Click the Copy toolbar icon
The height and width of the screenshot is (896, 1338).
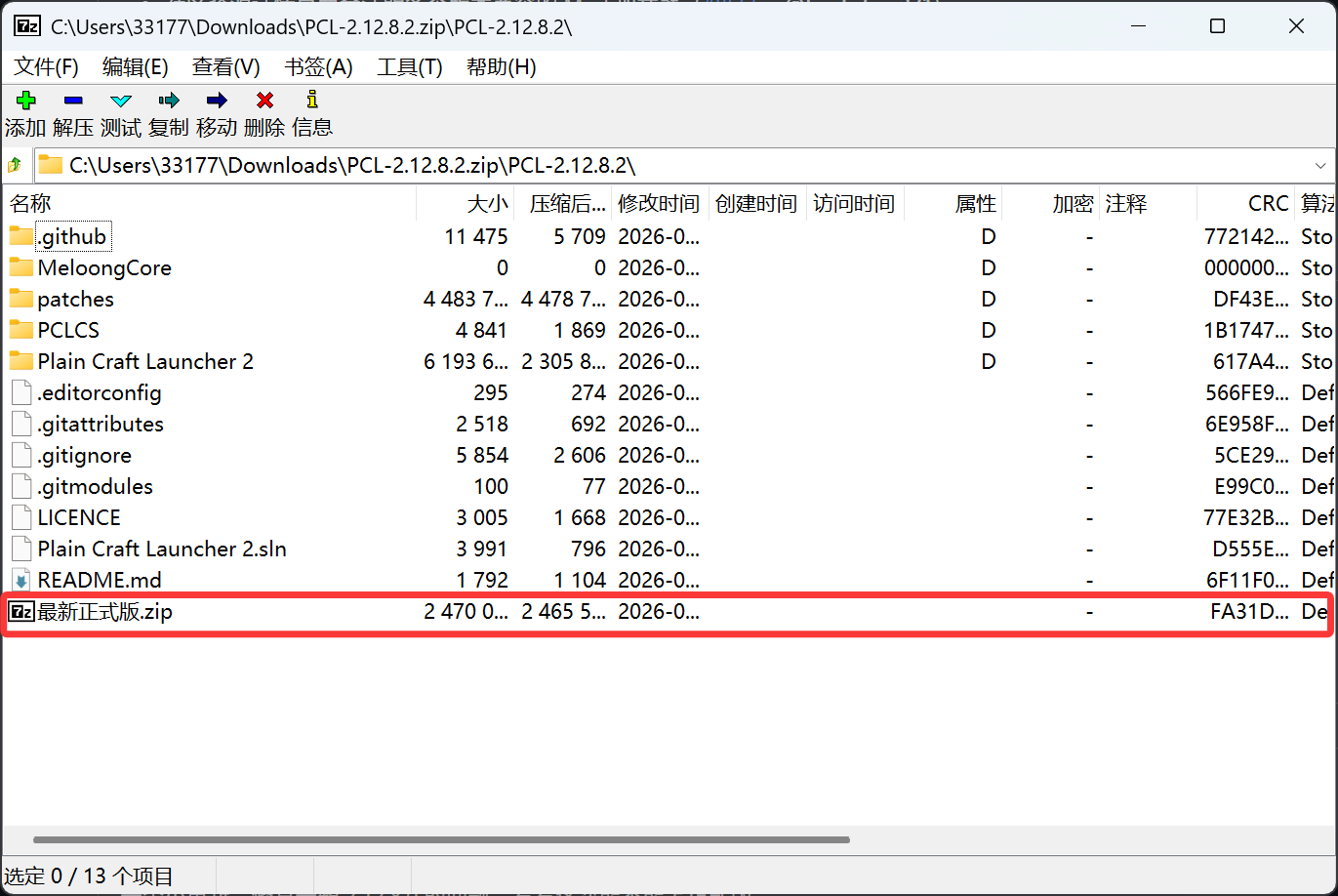(169, 101)
